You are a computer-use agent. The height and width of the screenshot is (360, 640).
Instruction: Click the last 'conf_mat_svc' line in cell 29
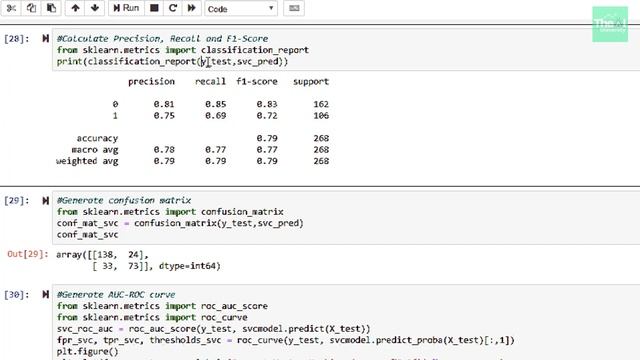coord(87,235)
